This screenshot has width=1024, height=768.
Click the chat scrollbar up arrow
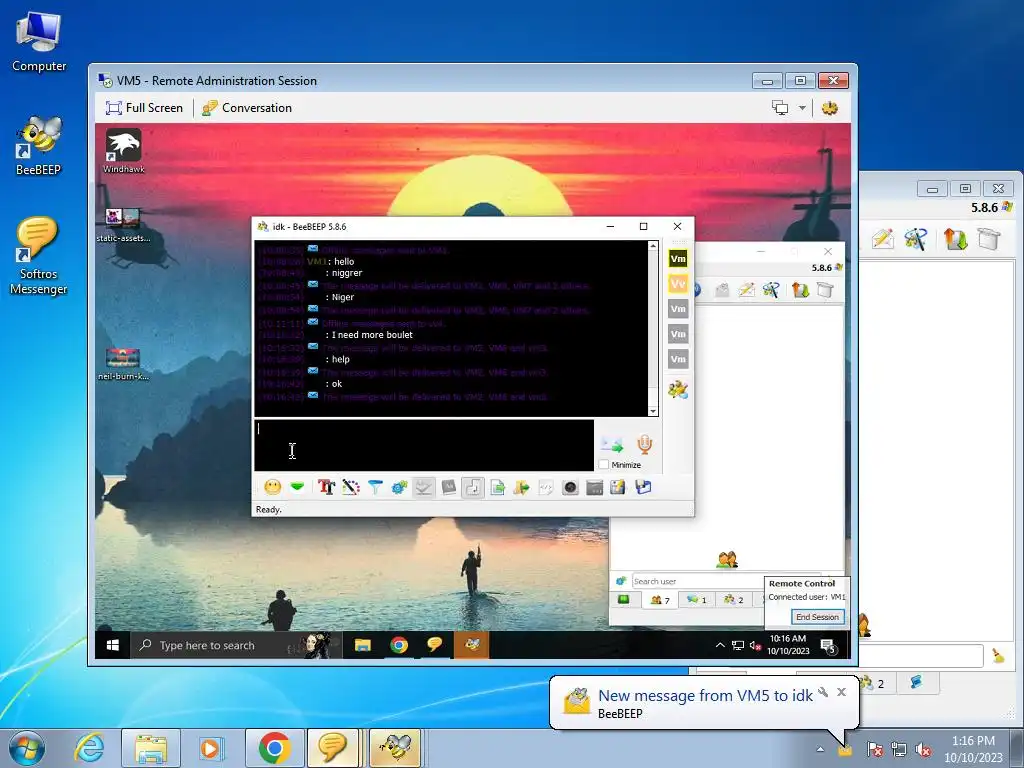(x=653, y=246)
